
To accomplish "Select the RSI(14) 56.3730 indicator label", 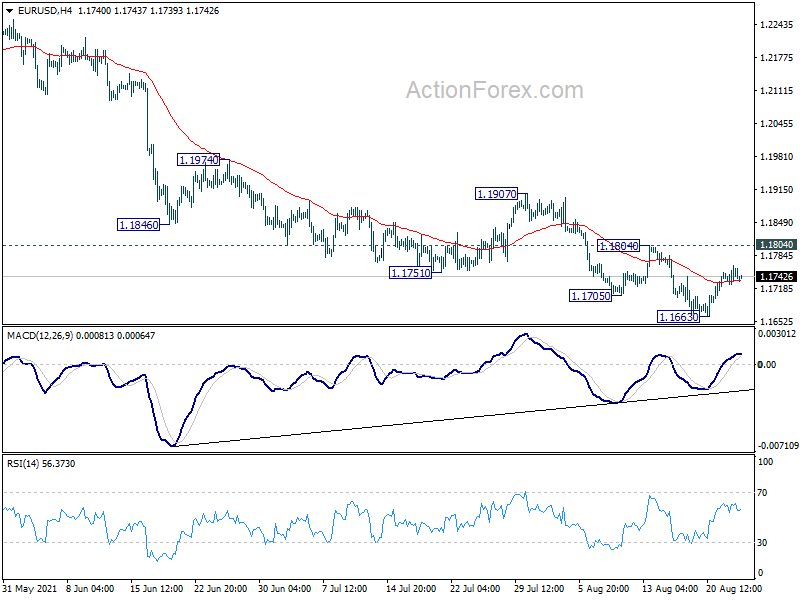I will pyautogui.click(x=41, y=464).
